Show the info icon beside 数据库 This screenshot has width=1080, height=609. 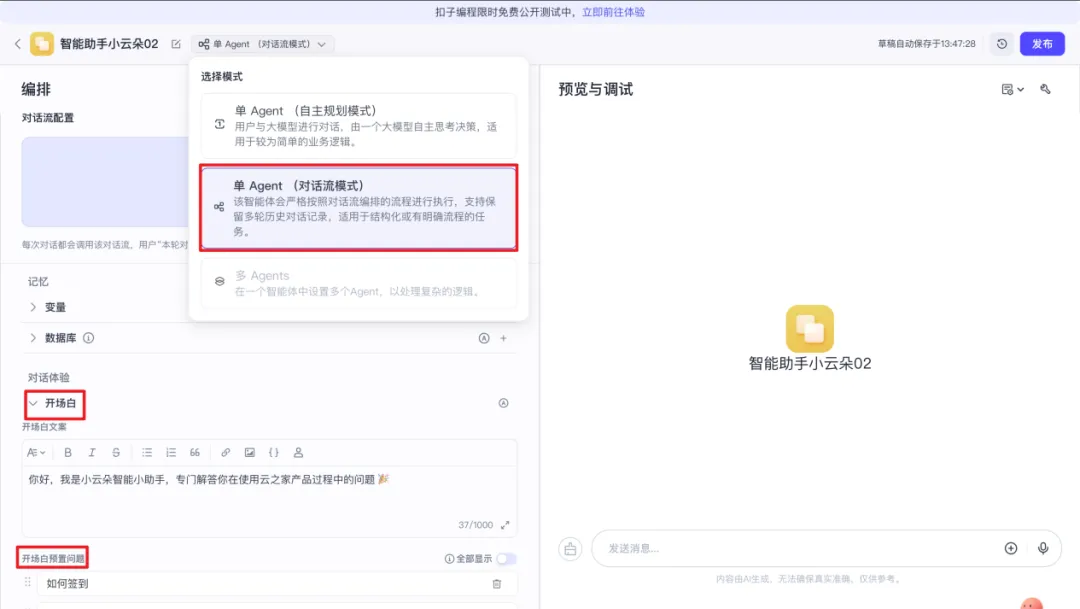[88, 338]
